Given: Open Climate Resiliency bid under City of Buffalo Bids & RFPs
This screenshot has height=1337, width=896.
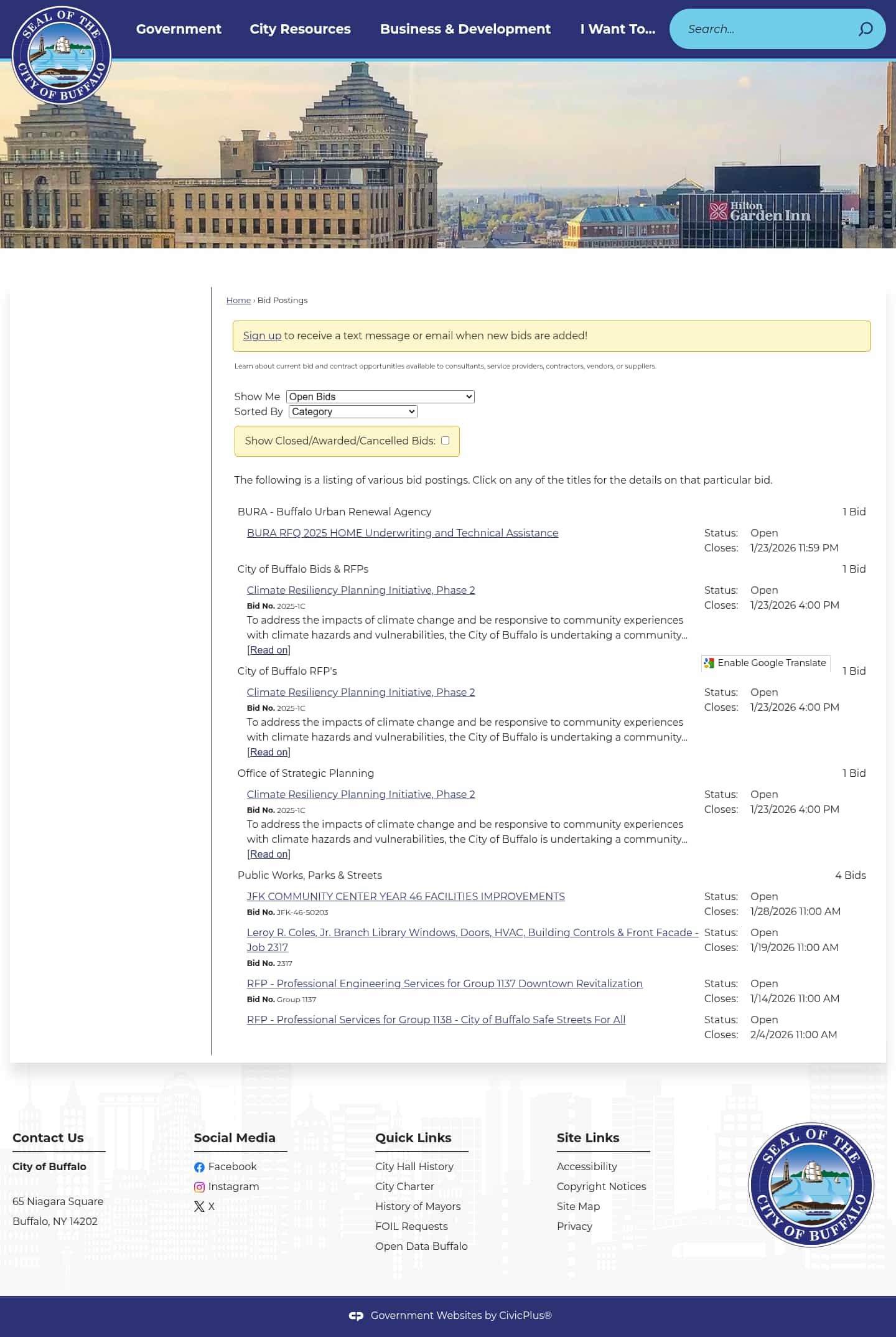Looking at the screenshot, I should [361, 590].
